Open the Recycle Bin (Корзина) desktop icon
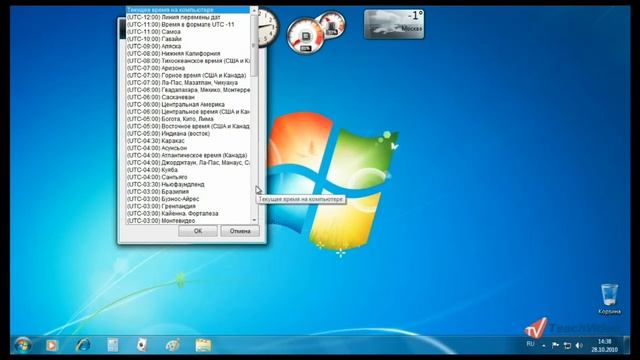640x360 pixels. pyautogui.click(x=609, y=299)
